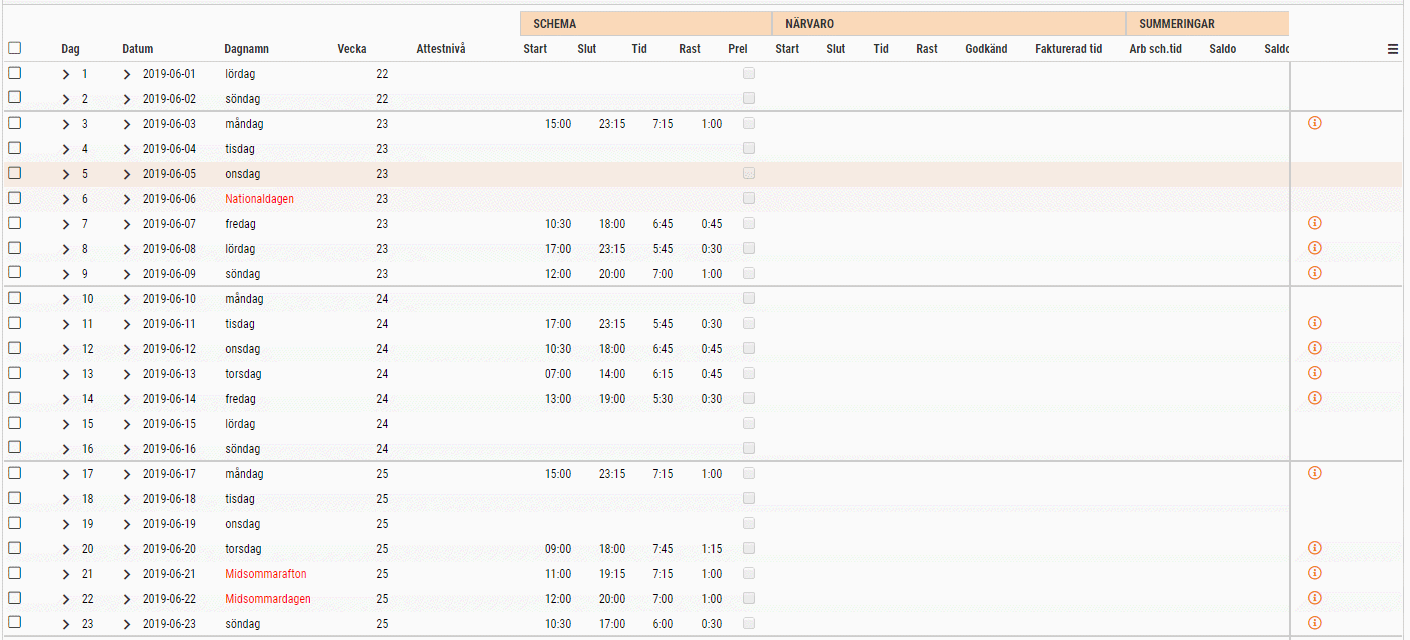Screen dimensions: 1410x640
Task: Click the schema start time 09:00
Action: point(558,549)
